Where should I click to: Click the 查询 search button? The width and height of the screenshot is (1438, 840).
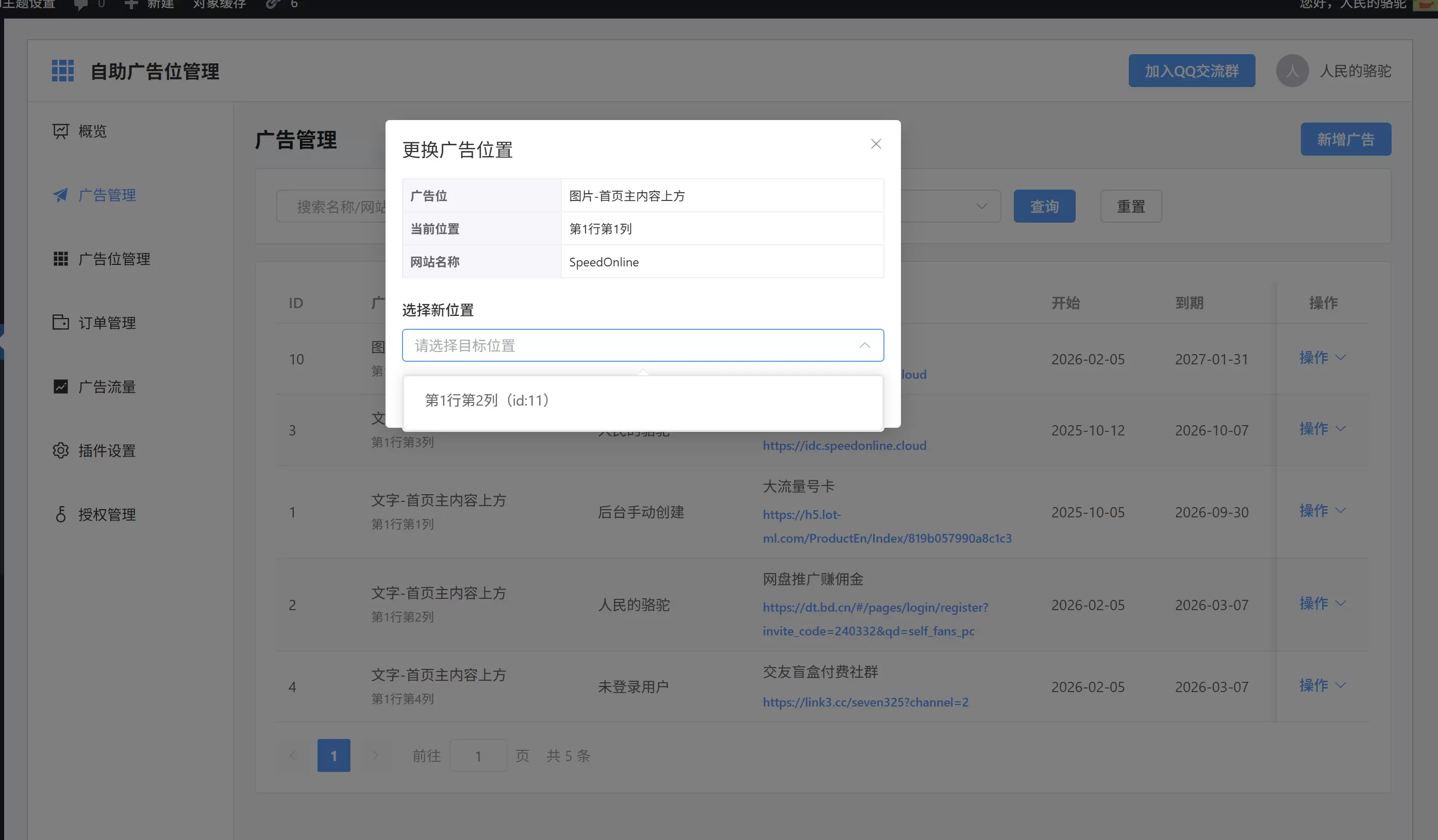pos(1044,207)
